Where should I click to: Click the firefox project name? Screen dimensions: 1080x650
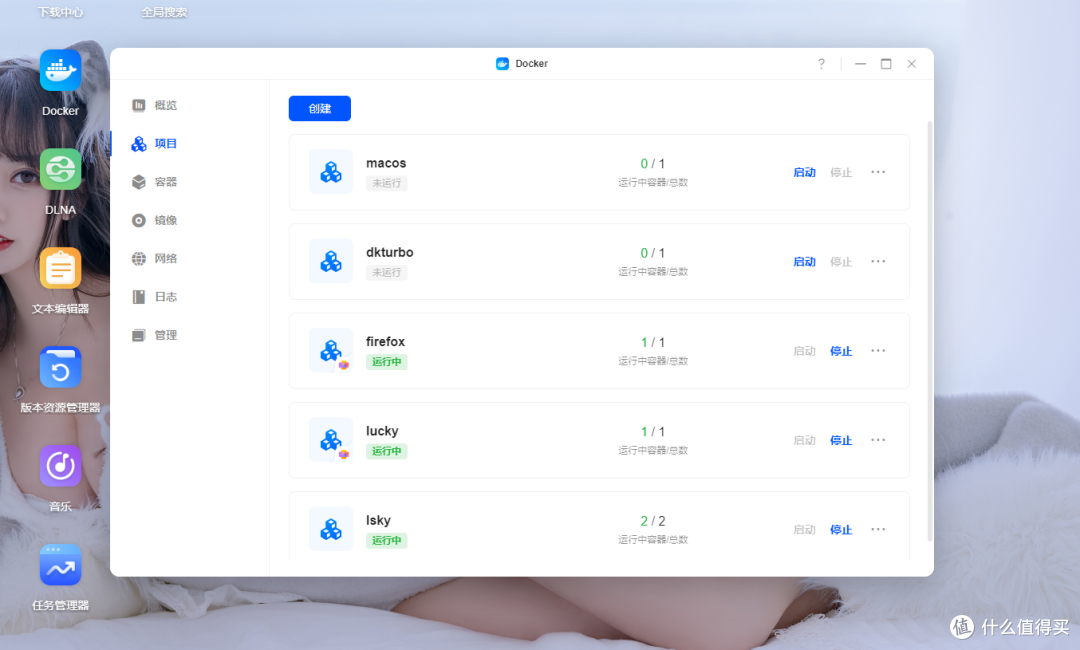tap(385, 342)
